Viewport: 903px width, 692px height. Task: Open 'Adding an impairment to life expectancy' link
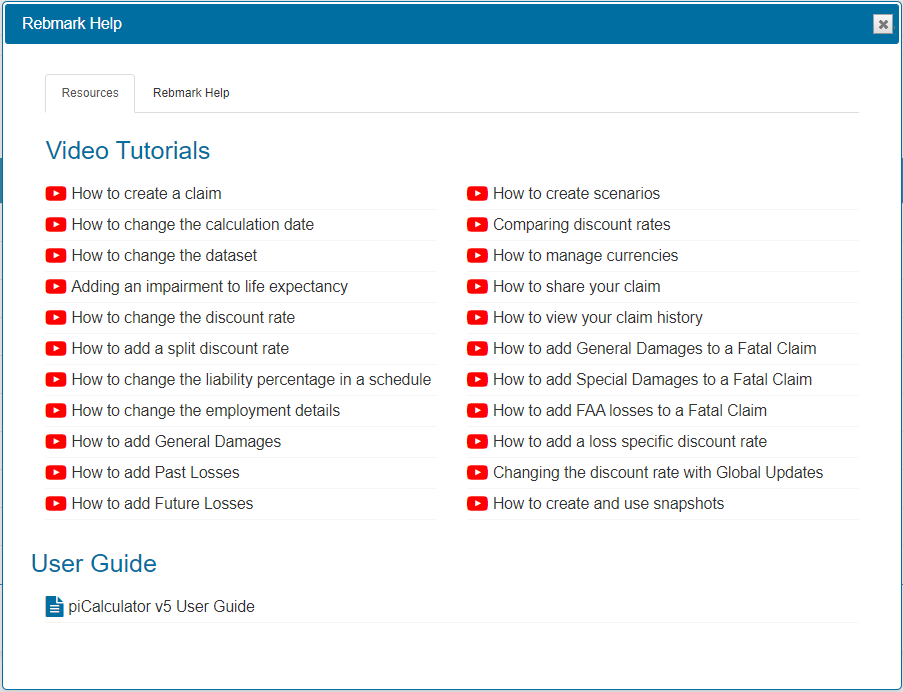(210, 287)
